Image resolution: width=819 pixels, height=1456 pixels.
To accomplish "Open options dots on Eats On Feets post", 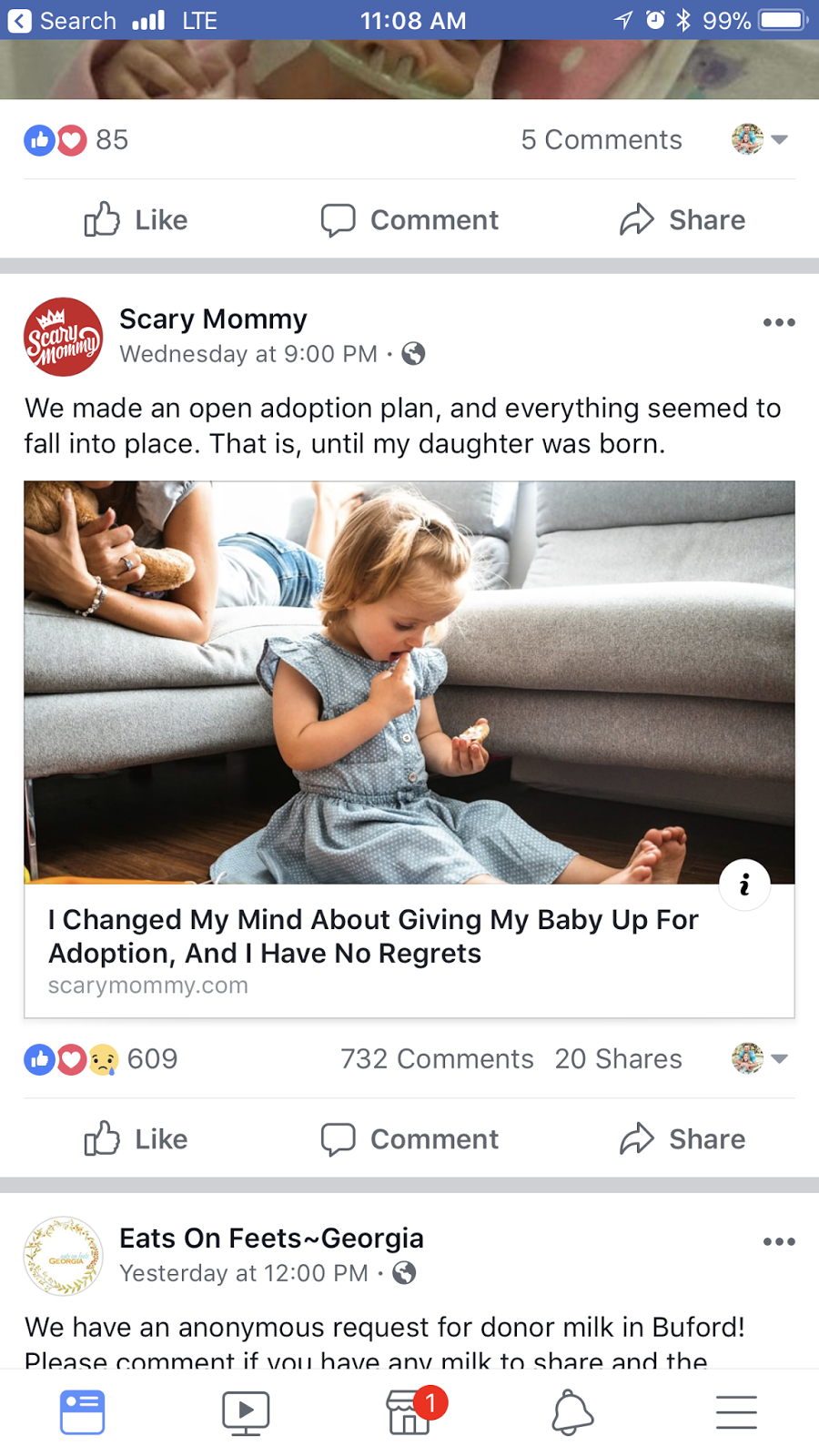I will 779,1242.
